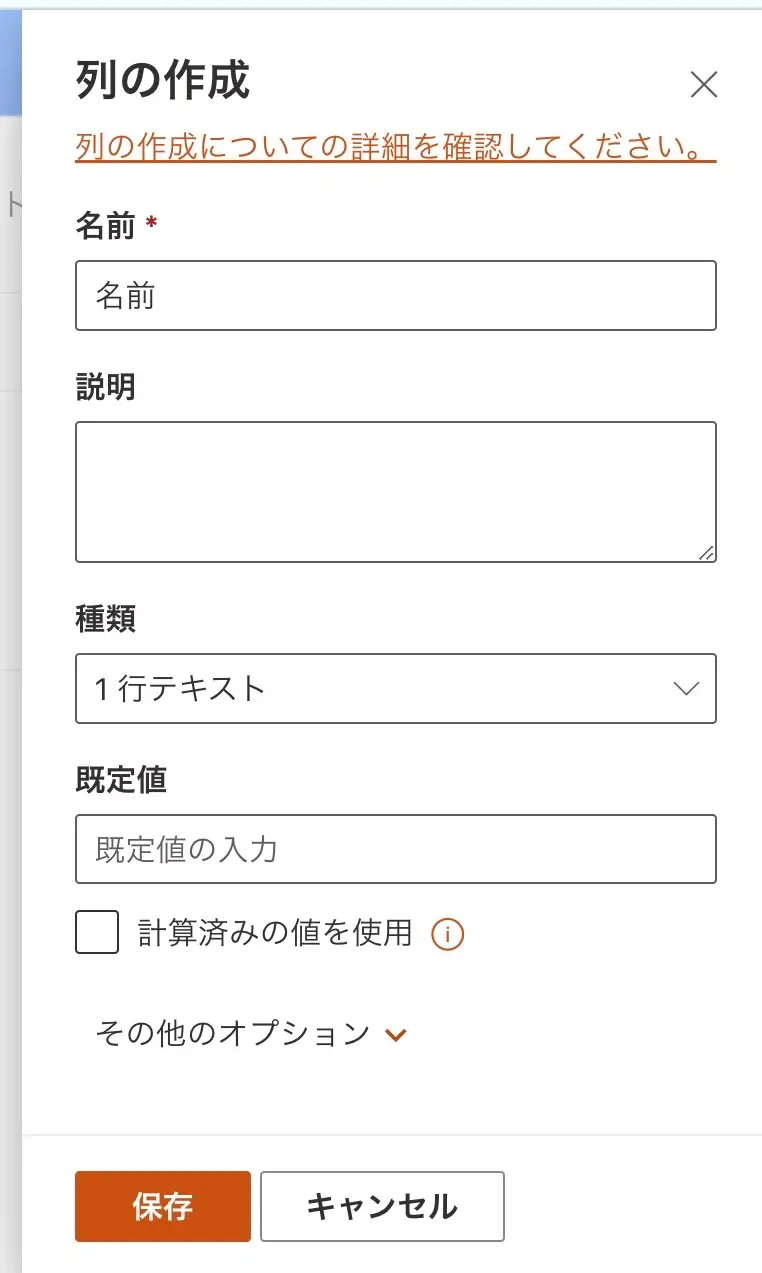This screenshot has height=1273, width=762.
Task: Close the 列の作成 panel with the X
Action: pyautogui.click(x=704, y=85)
